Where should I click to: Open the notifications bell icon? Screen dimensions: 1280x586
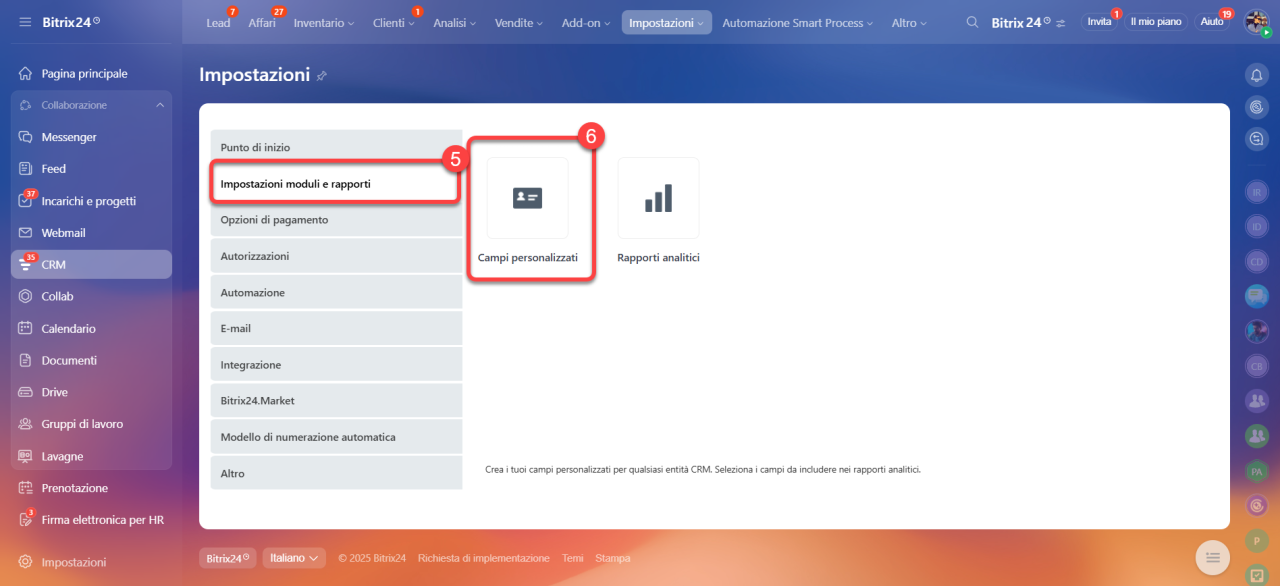click(1257, 74)
